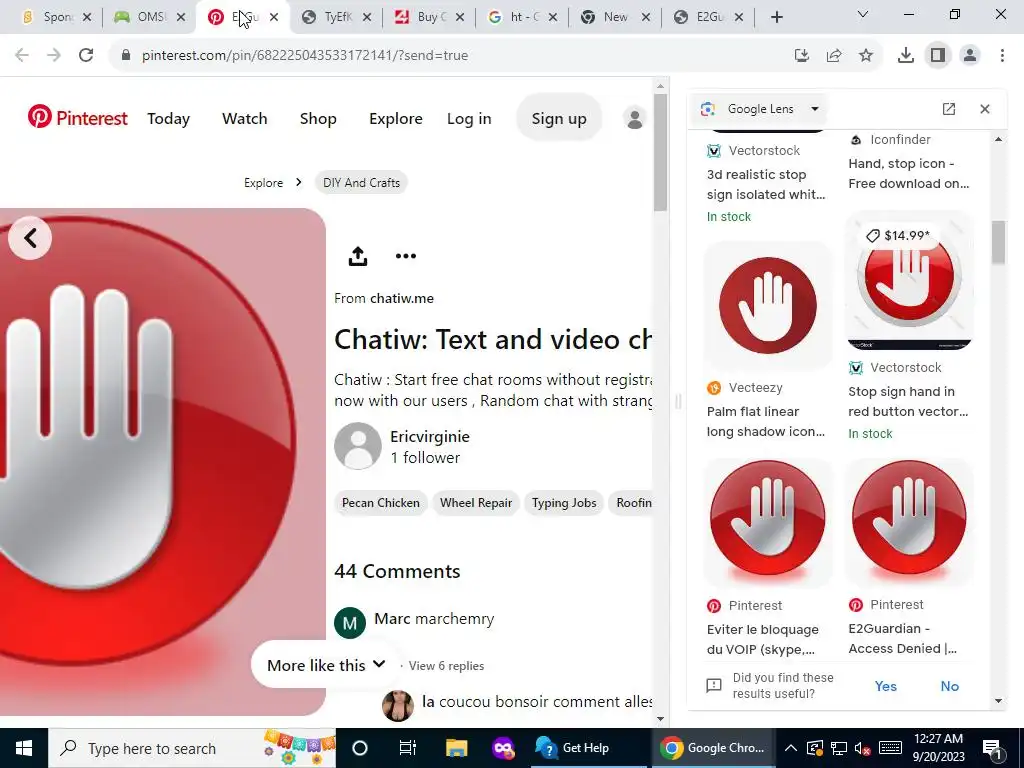The image size is (1024, 768).
Task: Open the three-dots more options menu
Action: (406, 256)
